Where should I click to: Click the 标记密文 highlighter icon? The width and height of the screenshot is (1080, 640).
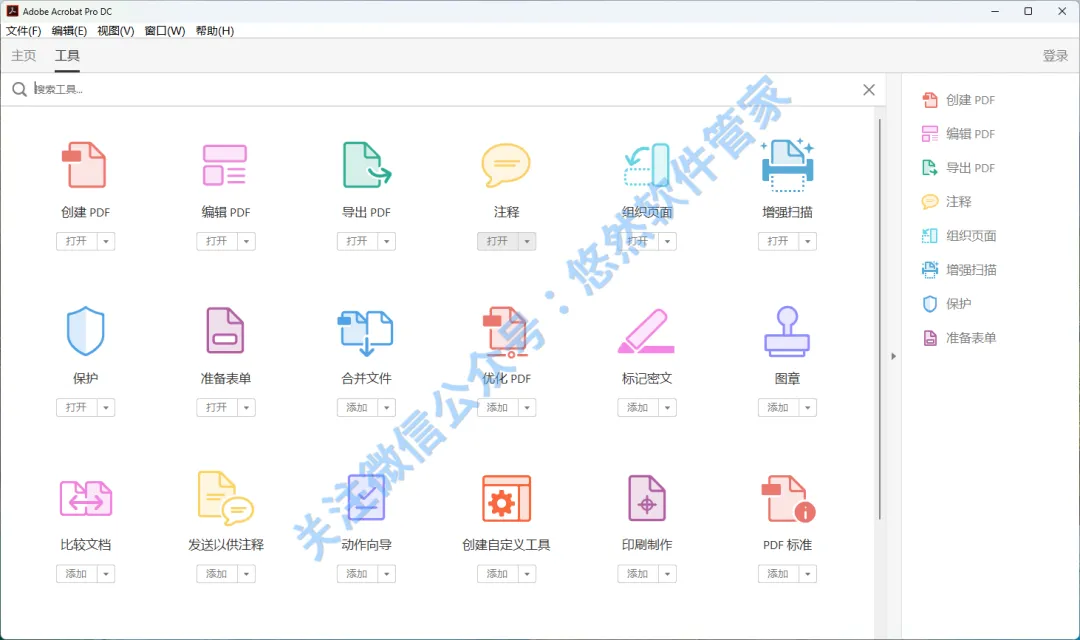click(x=646, y=331)
